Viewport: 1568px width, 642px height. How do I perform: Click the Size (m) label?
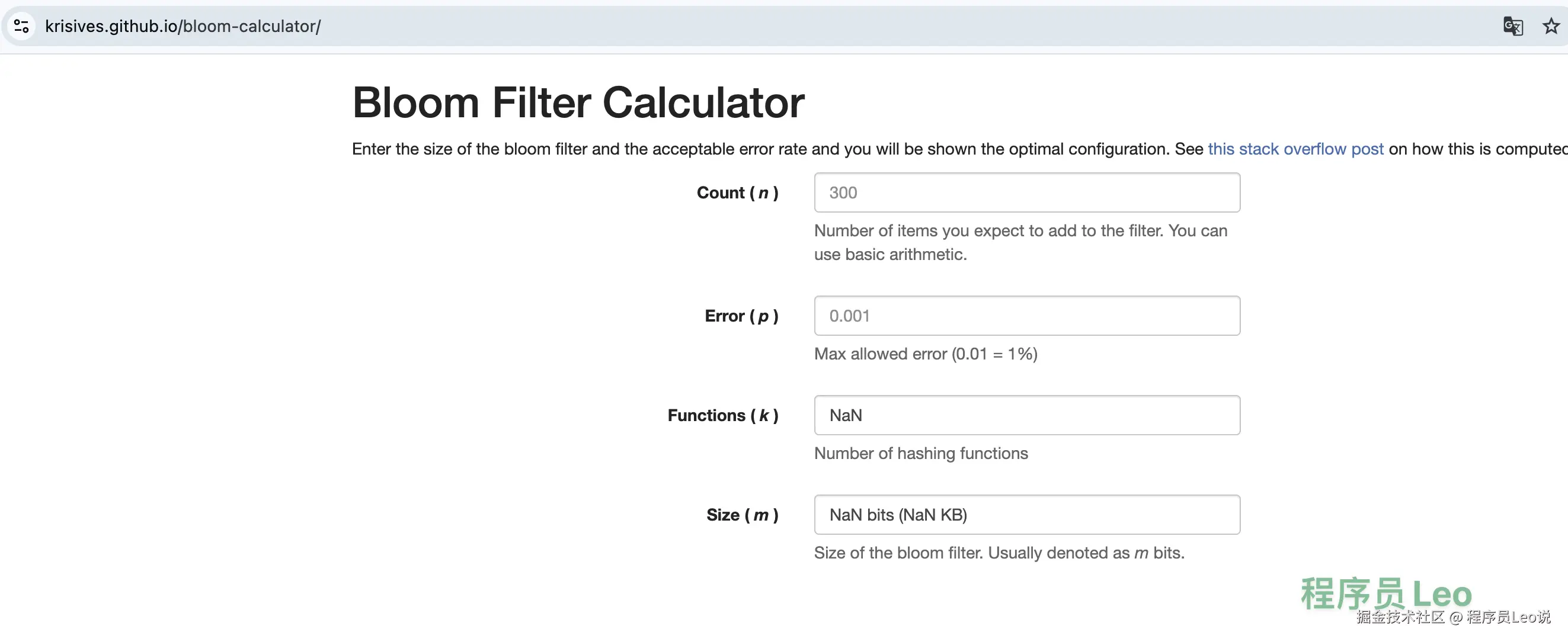tap(742, 515)
